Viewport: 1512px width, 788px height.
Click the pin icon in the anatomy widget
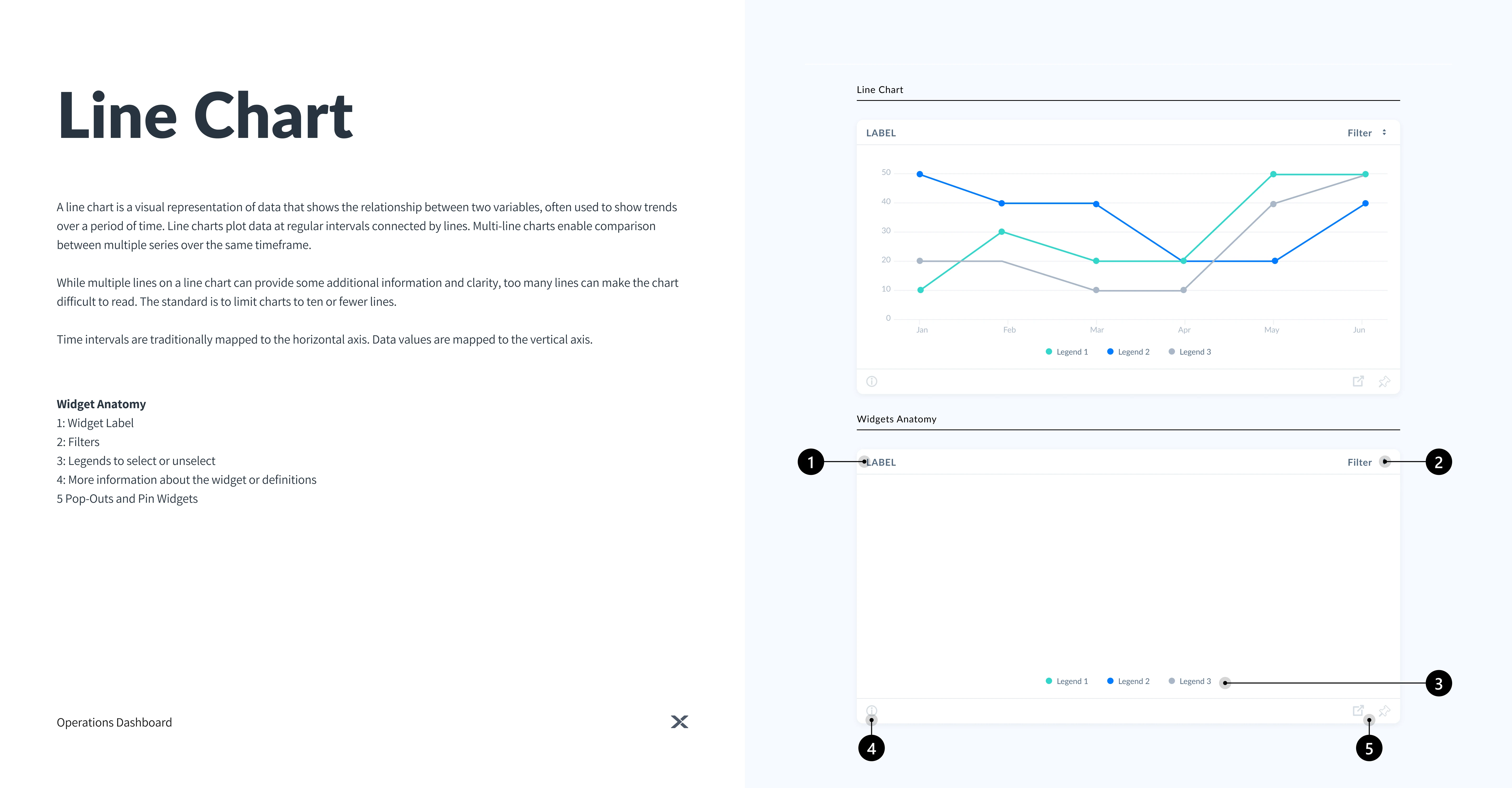pos(1385,711)
